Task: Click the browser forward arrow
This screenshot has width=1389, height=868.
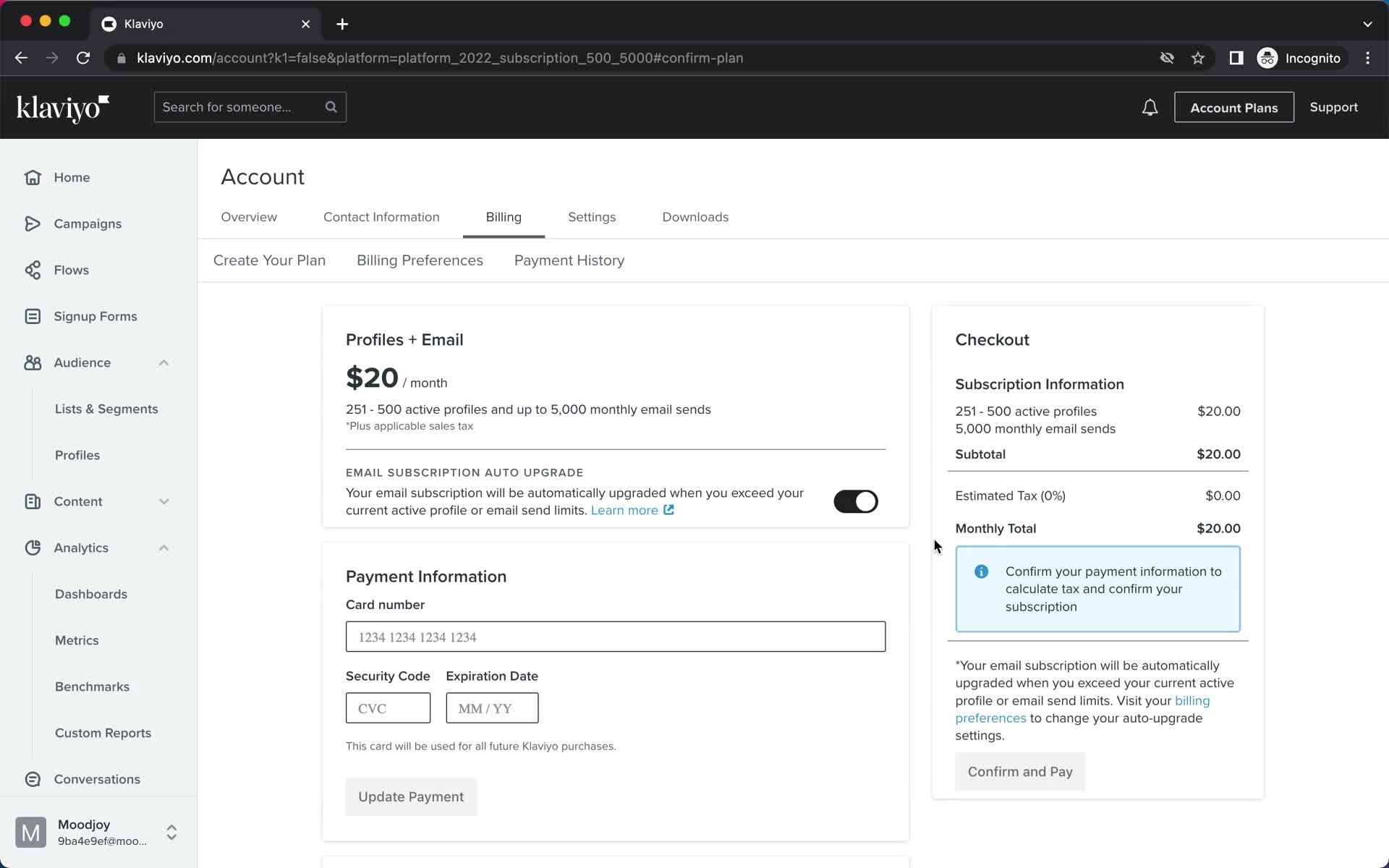Action: point(52,58)
